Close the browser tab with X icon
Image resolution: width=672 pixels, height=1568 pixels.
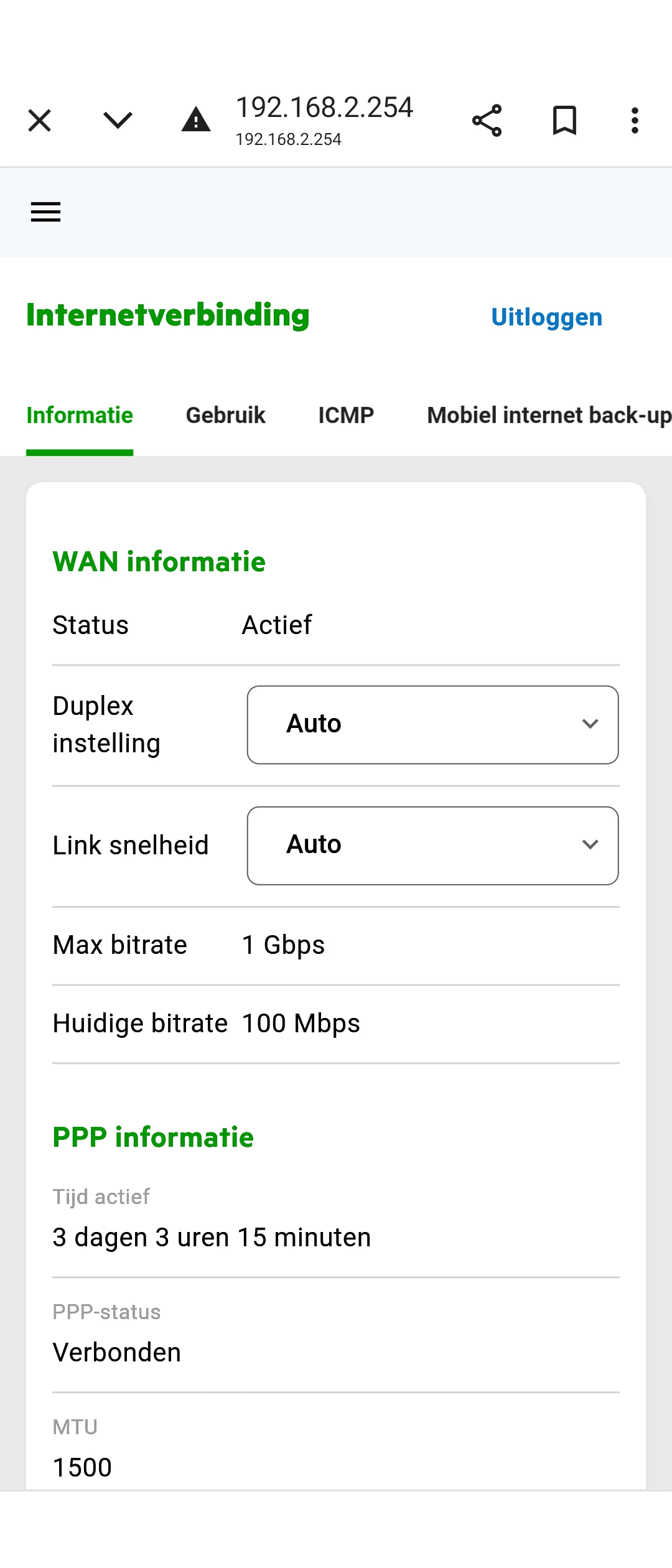(40, 121)
